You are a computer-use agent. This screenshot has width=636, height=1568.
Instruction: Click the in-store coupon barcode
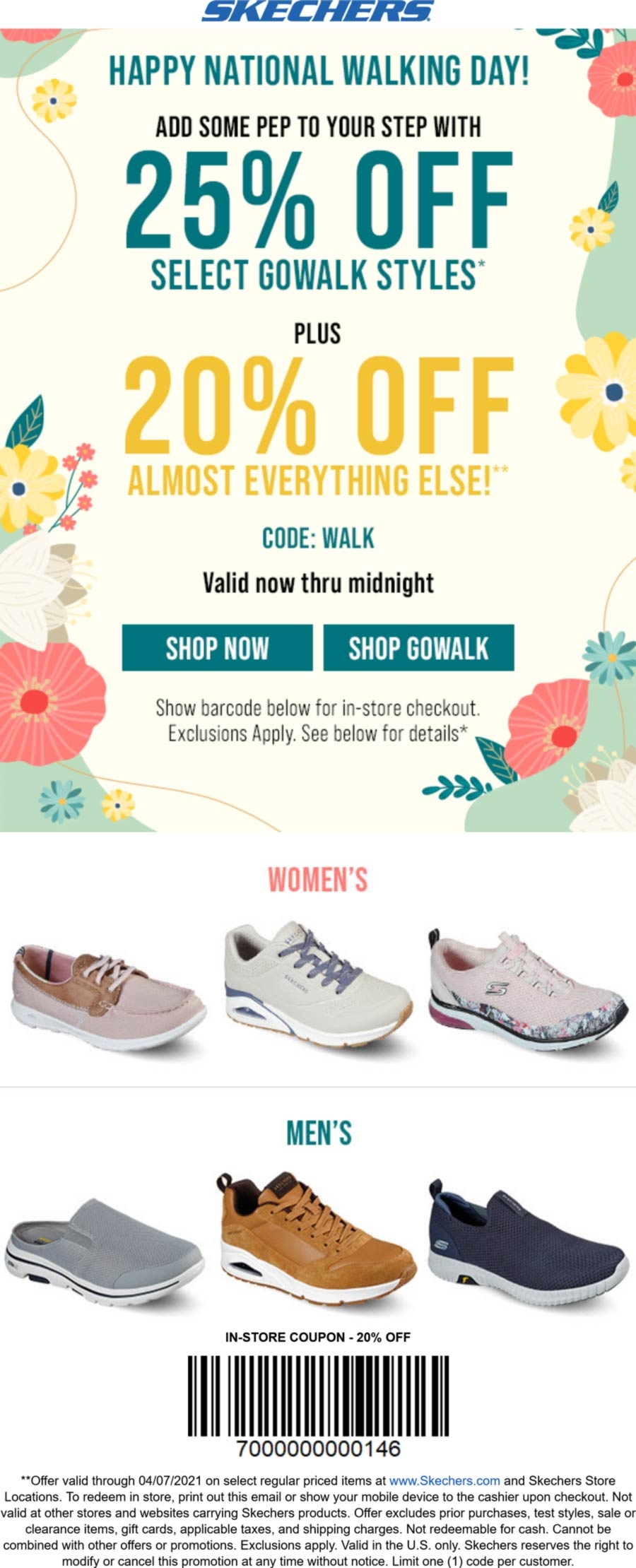[x=318, y=1396]
